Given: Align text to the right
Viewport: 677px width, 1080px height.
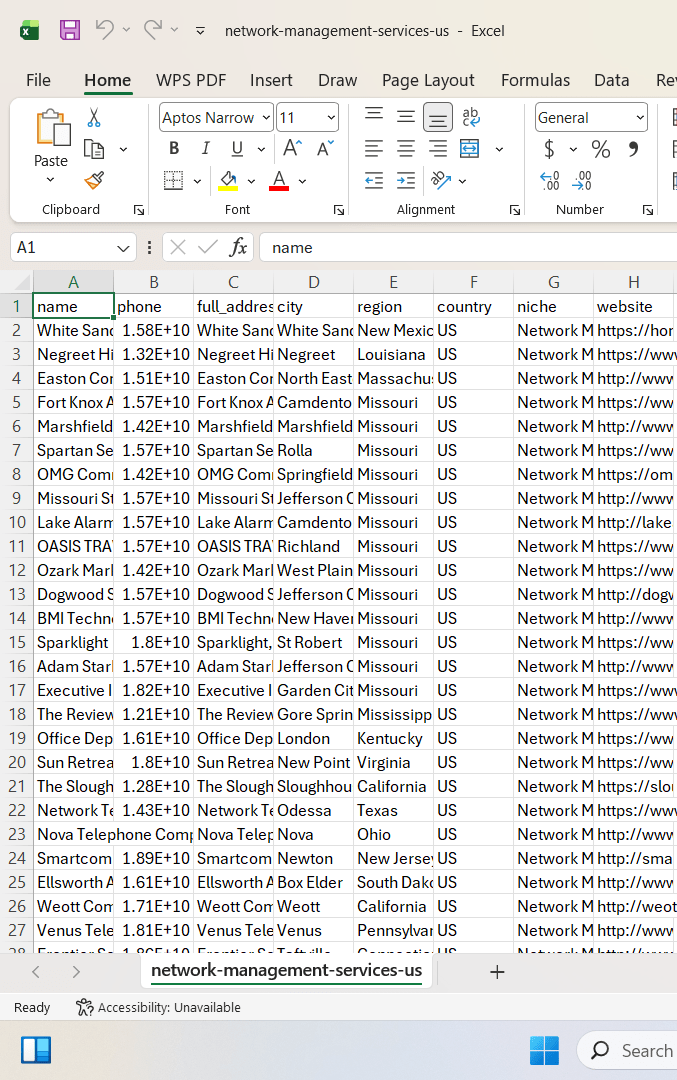Looking at the screenshot, I should (x=437, y=148).
